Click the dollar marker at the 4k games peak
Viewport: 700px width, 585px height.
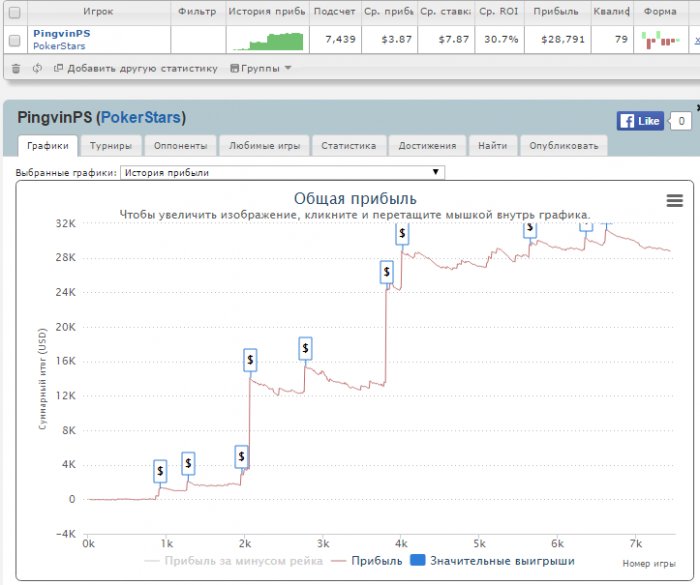point(402,234)
